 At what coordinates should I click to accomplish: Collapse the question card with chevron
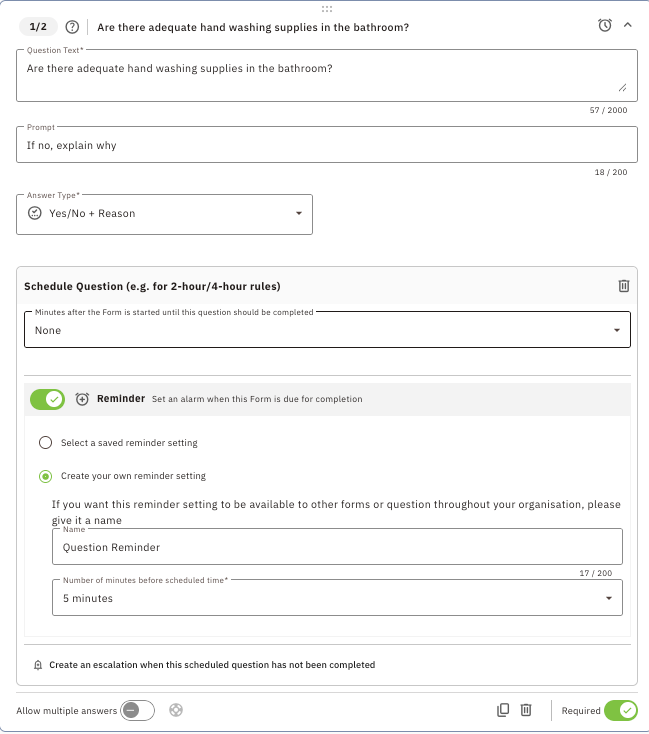click(627, 26)
